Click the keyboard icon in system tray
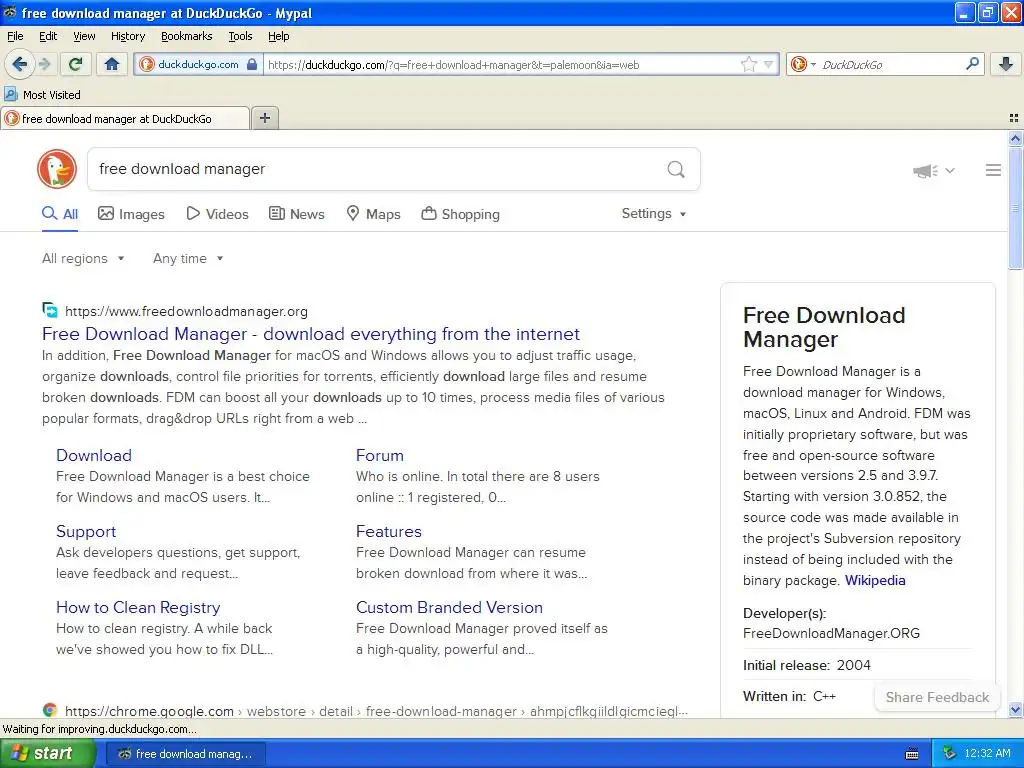The height and width of the screenshot is (768, 1024). pos(912,754)
